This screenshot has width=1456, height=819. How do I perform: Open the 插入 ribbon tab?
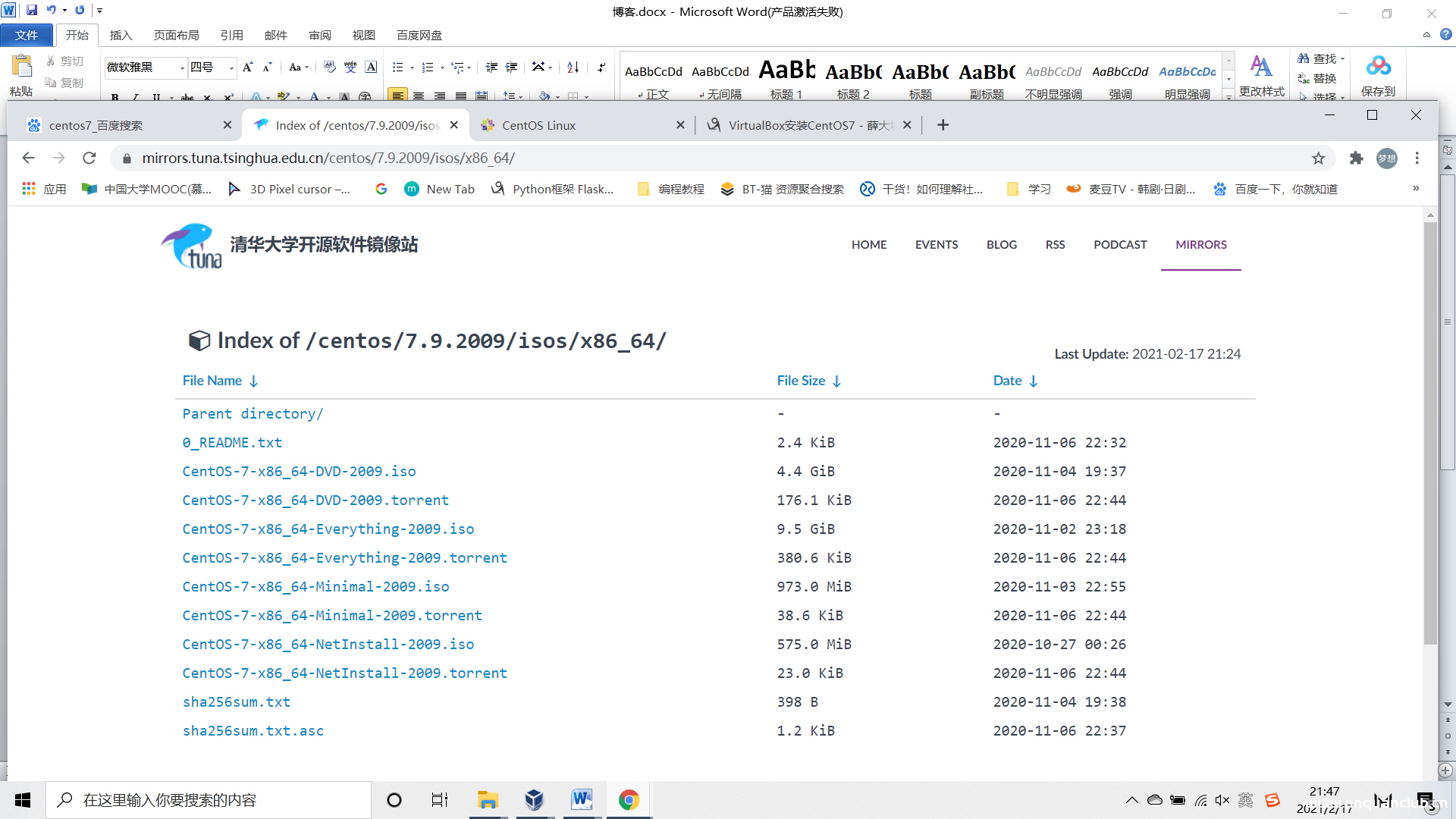click(x=121, y=35)
